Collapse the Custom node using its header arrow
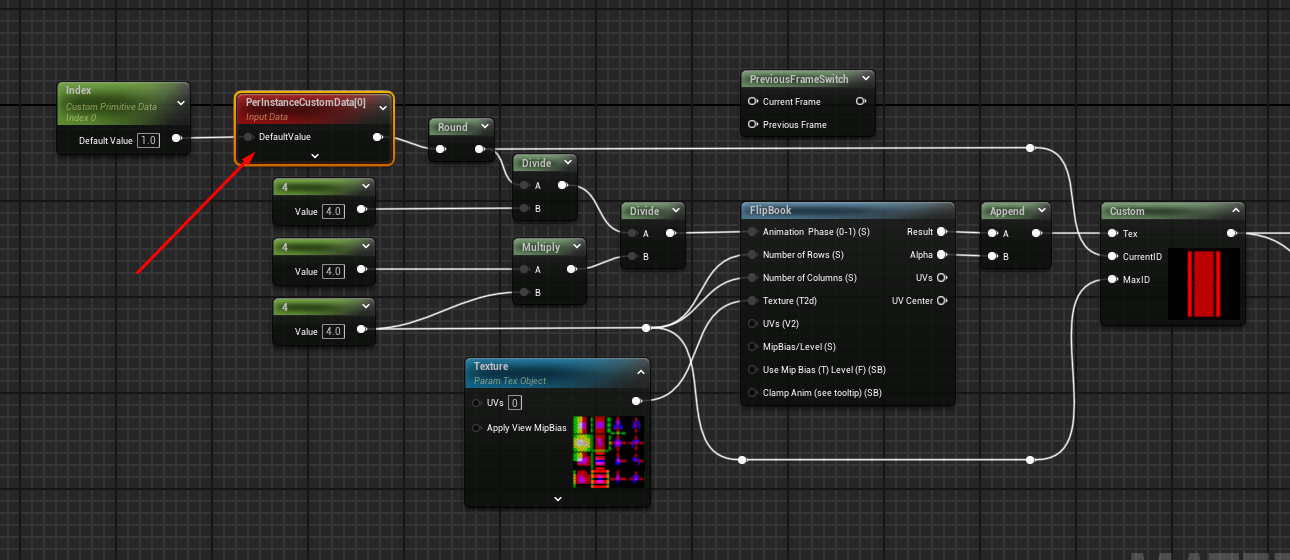Screen dimensions: 1290x560 [1234, 211]
